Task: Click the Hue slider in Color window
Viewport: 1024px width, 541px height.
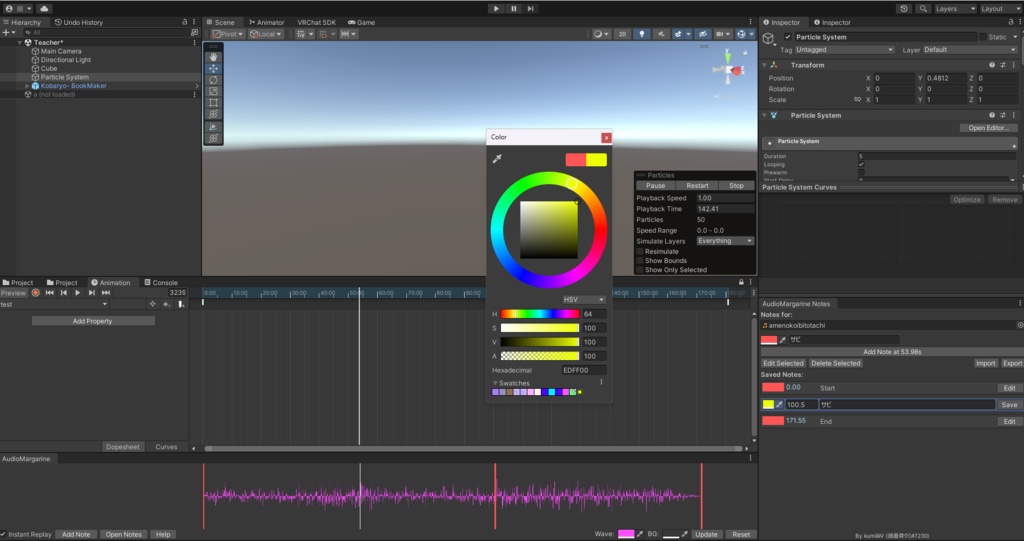Action: (539, 314)
